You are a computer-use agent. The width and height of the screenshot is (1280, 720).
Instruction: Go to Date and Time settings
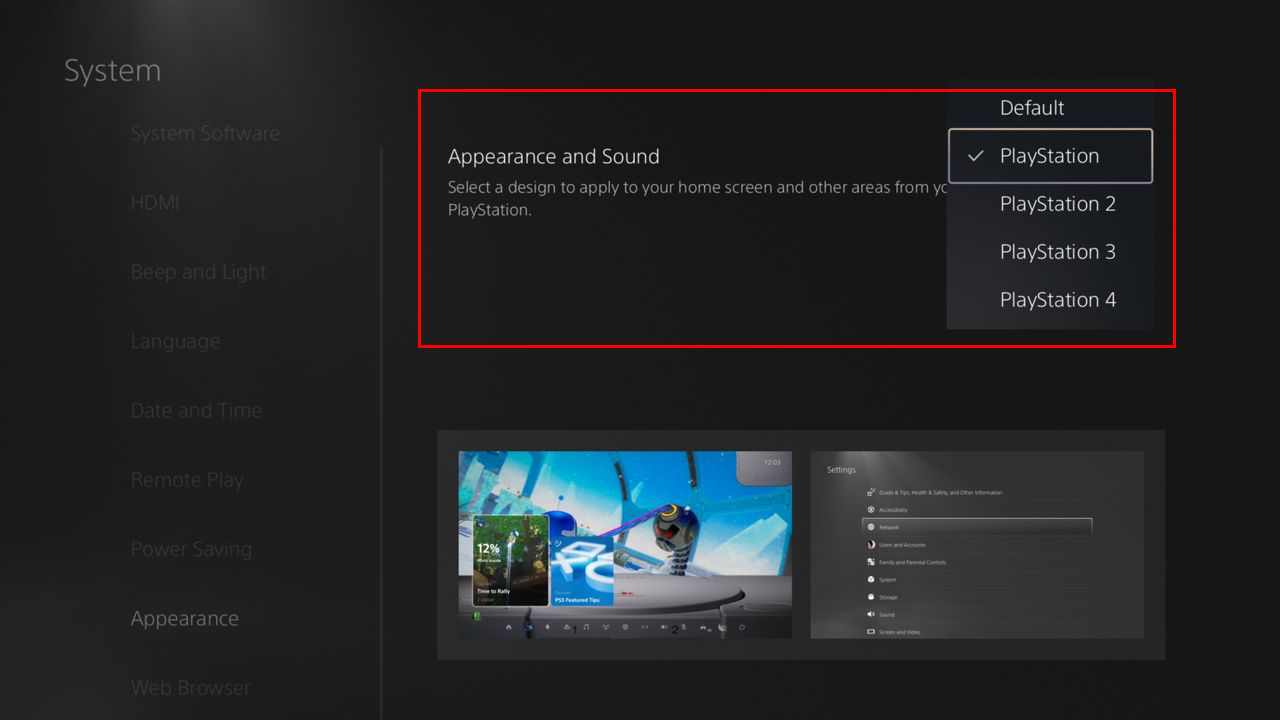pyautogui.click(x=196, y=410)
